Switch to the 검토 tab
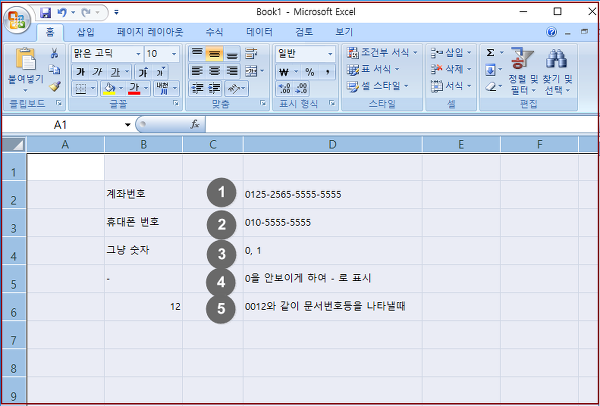Viewport: 600px width, 406px height. [x=304, y=32]
